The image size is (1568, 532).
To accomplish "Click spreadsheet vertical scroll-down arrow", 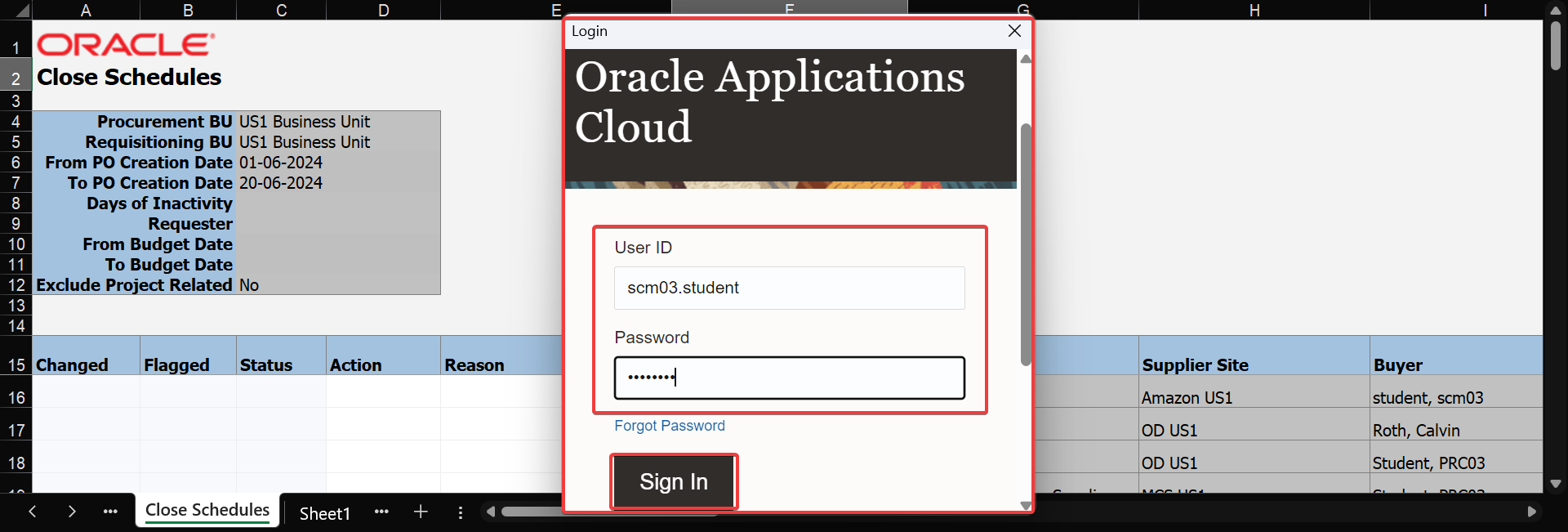I will coord(1555,484).
